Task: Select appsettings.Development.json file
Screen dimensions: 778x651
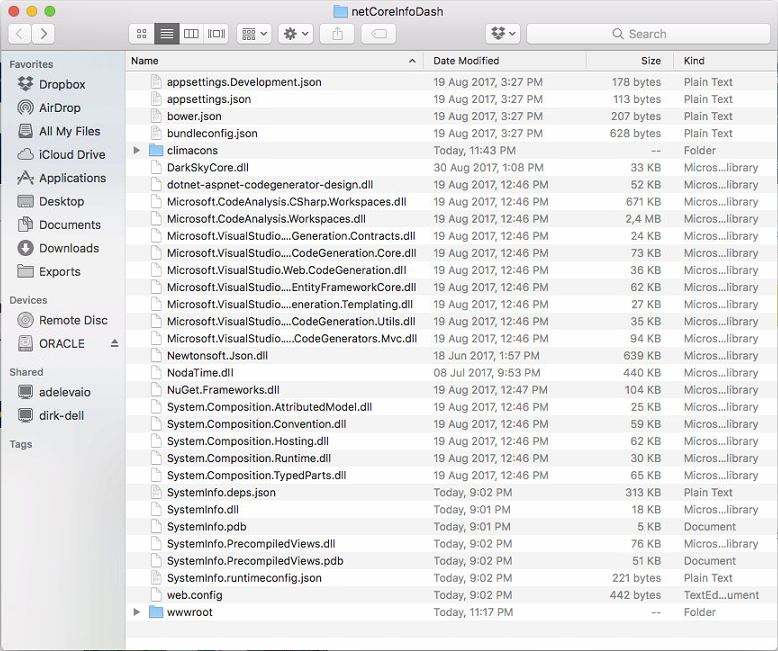Action: point(452,82)
